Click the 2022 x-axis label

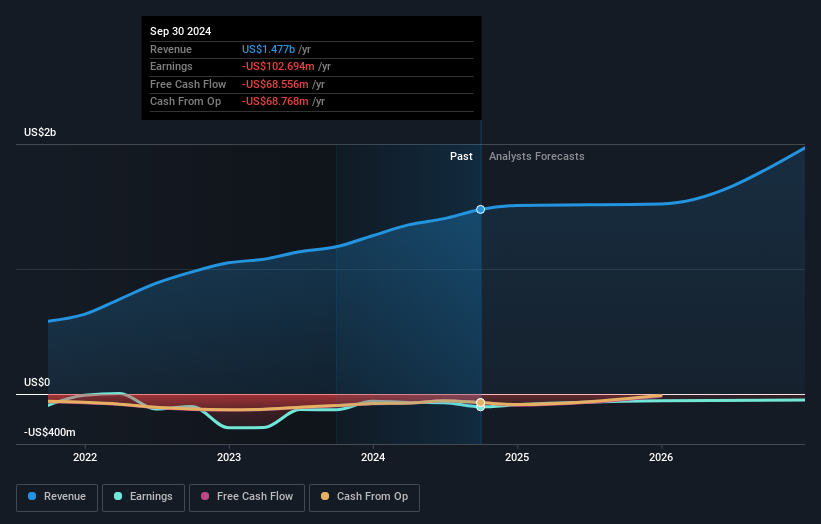[x=85, y=457]
